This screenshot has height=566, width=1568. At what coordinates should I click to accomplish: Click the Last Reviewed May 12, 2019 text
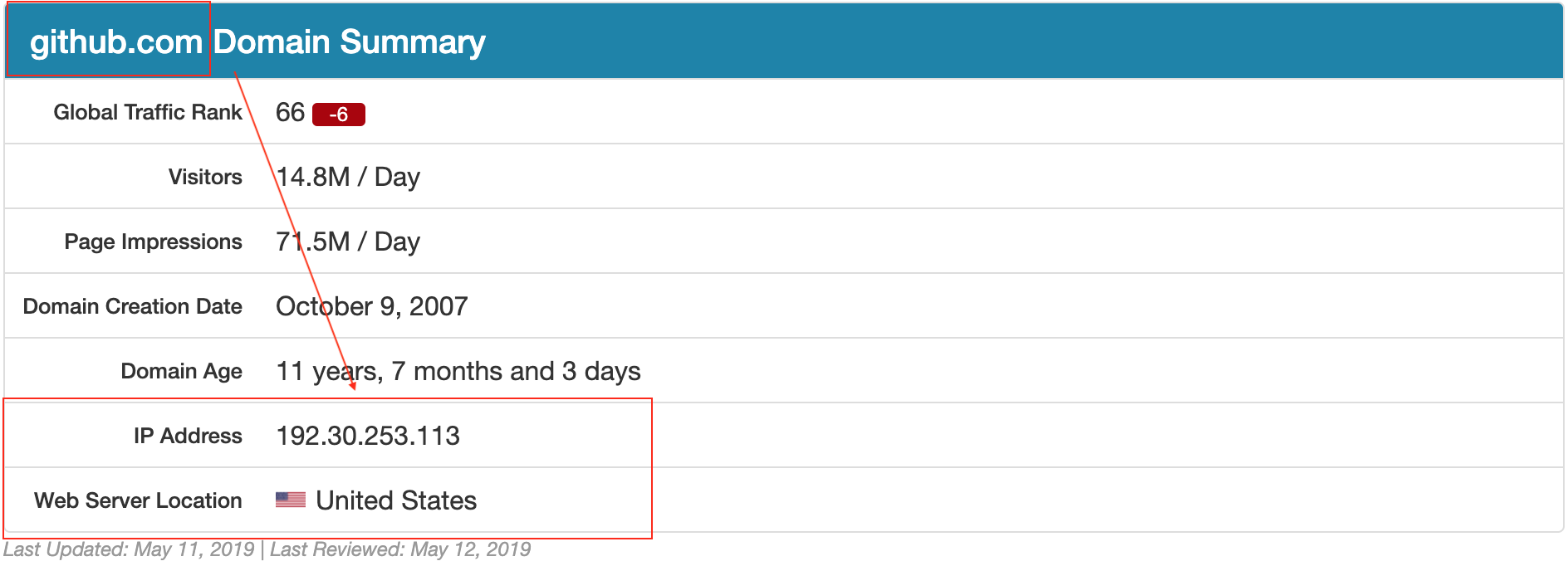pos(400,549)
